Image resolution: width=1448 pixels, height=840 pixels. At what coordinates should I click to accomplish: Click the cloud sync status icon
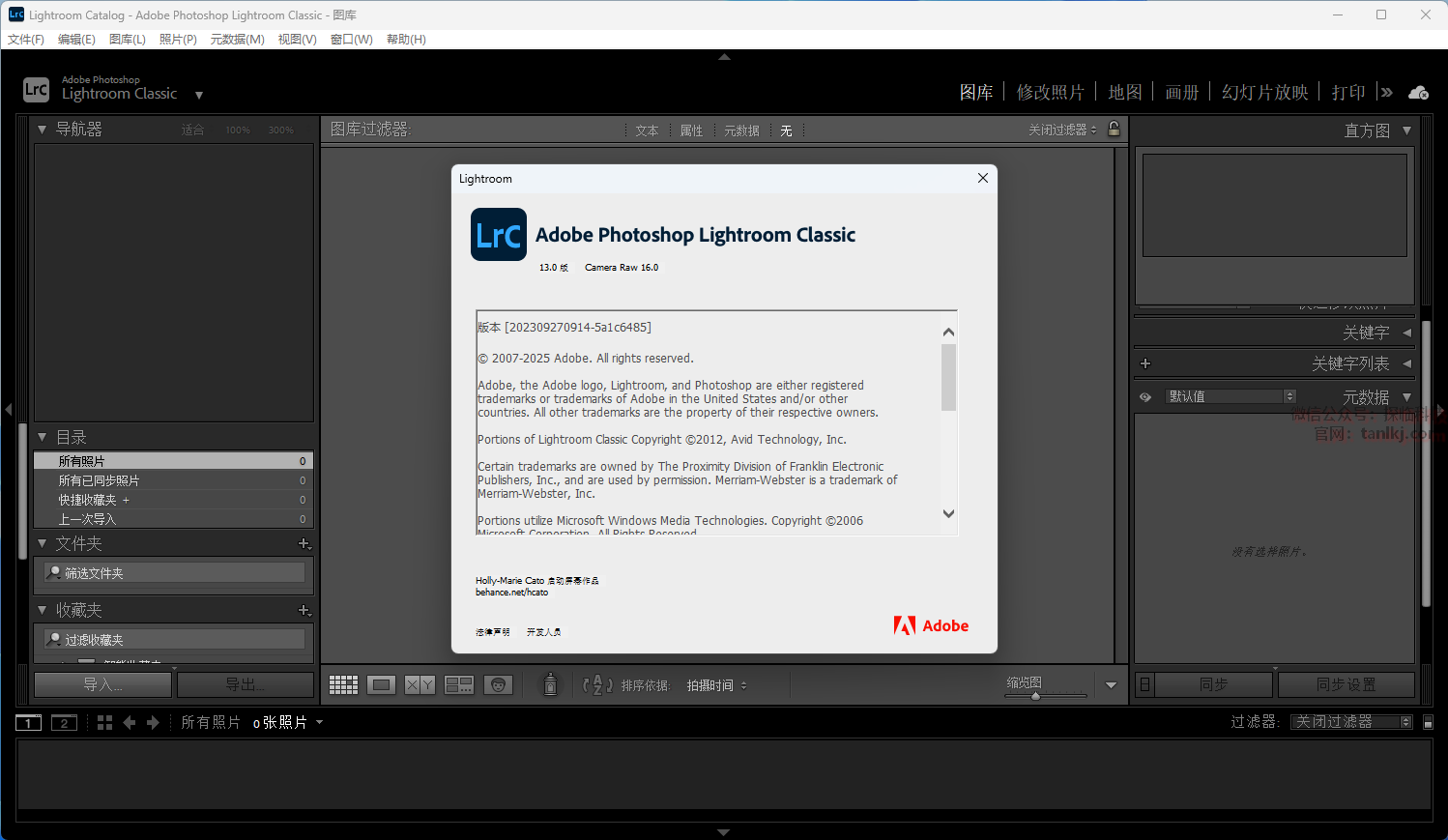coord(1418,93)
